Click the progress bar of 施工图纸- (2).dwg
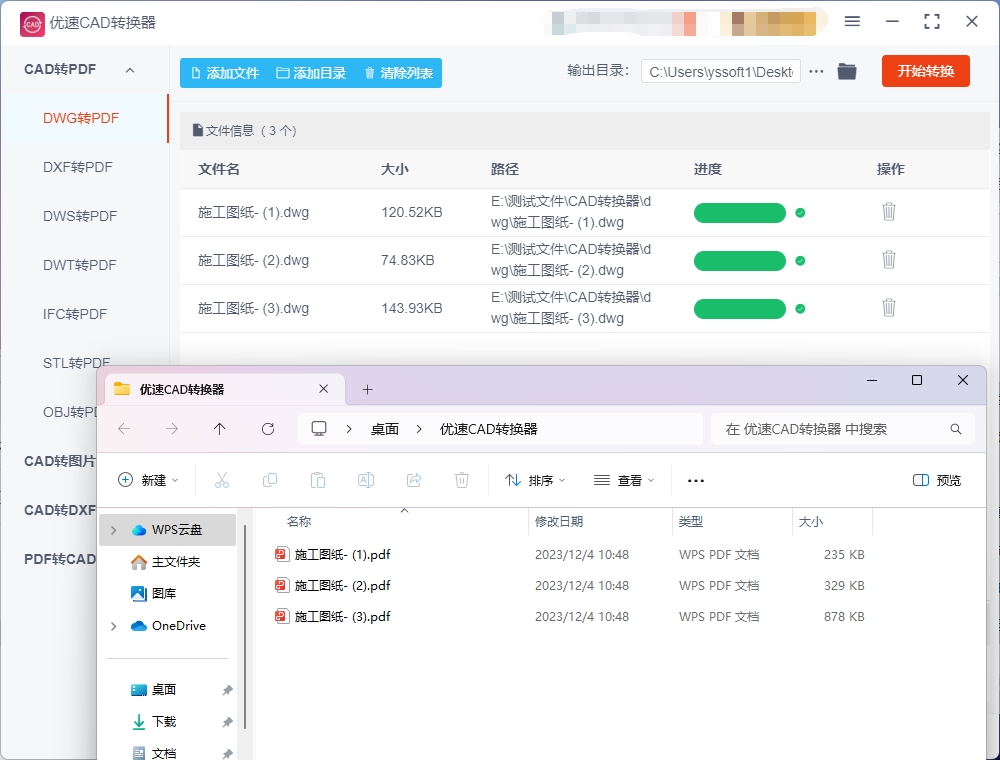 740,261
